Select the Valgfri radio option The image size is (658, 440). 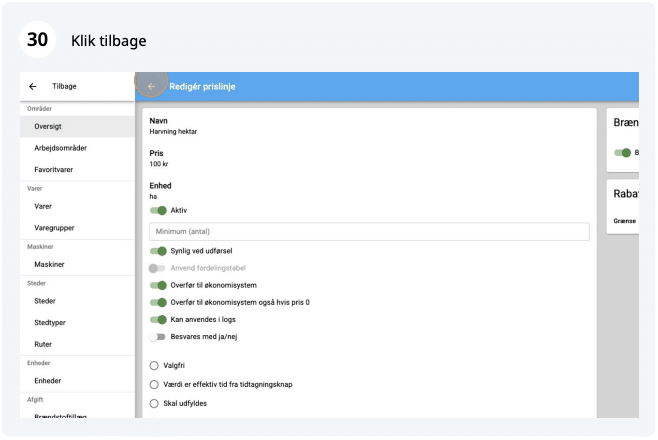point(154,365)
